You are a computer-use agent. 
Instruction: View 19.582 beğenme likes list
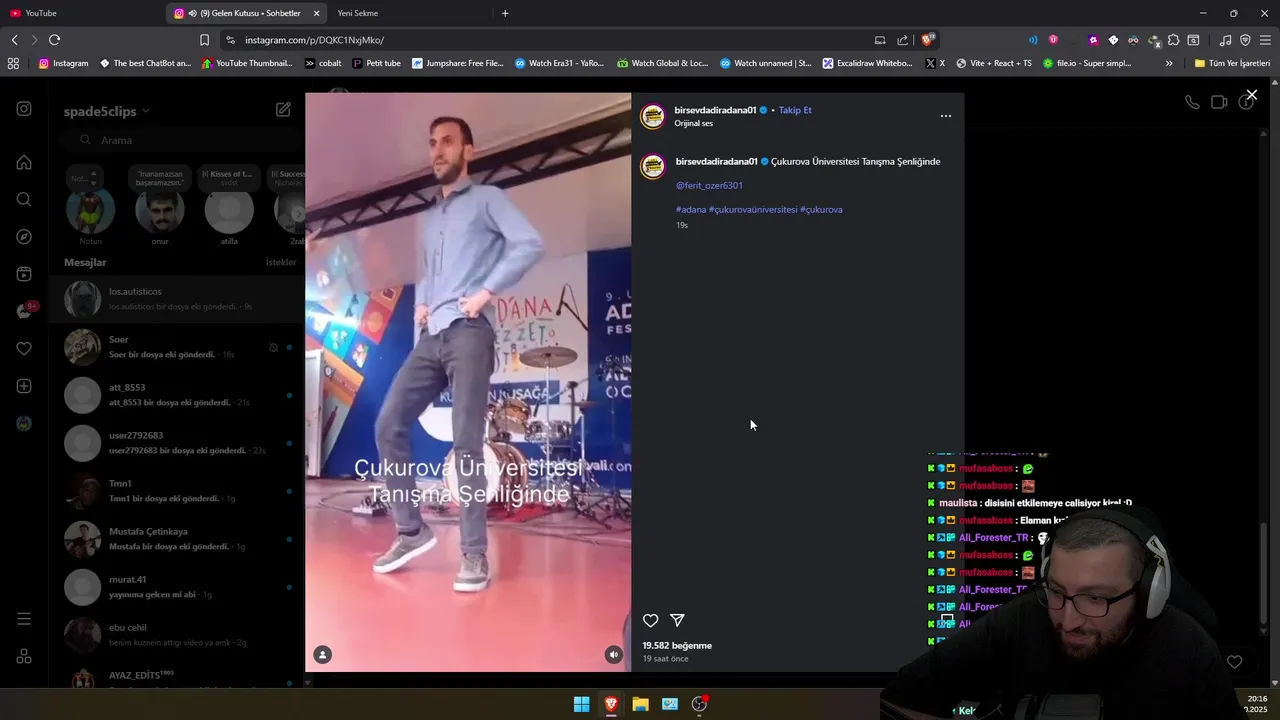coord(677,646)
